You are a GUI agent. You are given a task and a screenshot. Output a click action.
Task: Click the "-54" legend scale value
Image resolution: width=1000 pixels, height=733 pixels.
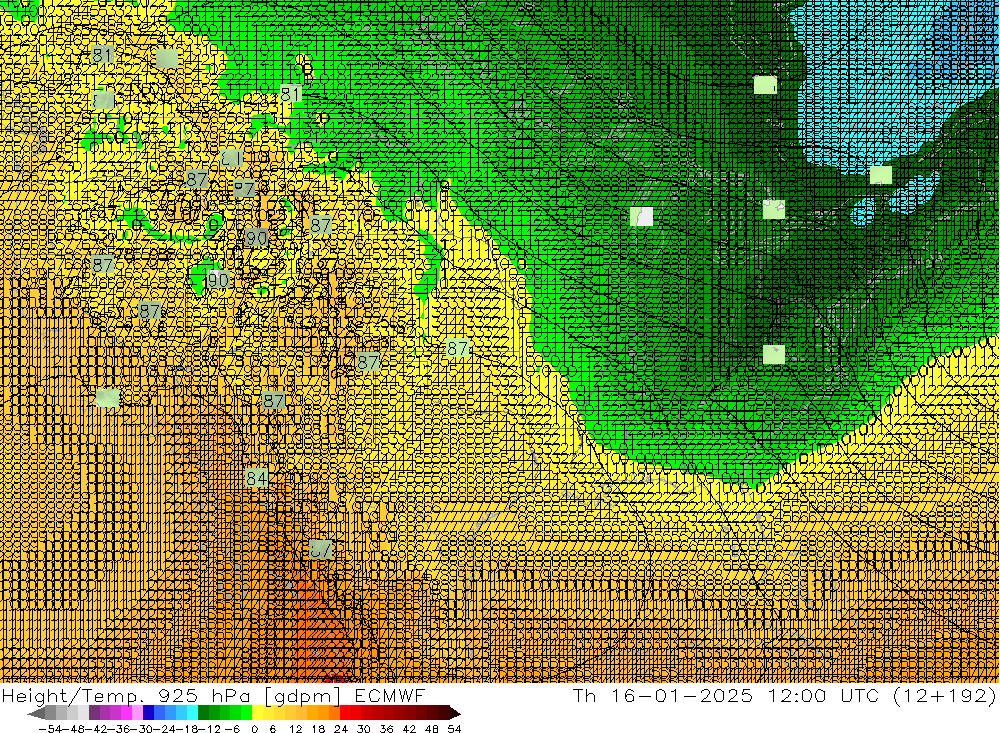click(x=50, y=729)
